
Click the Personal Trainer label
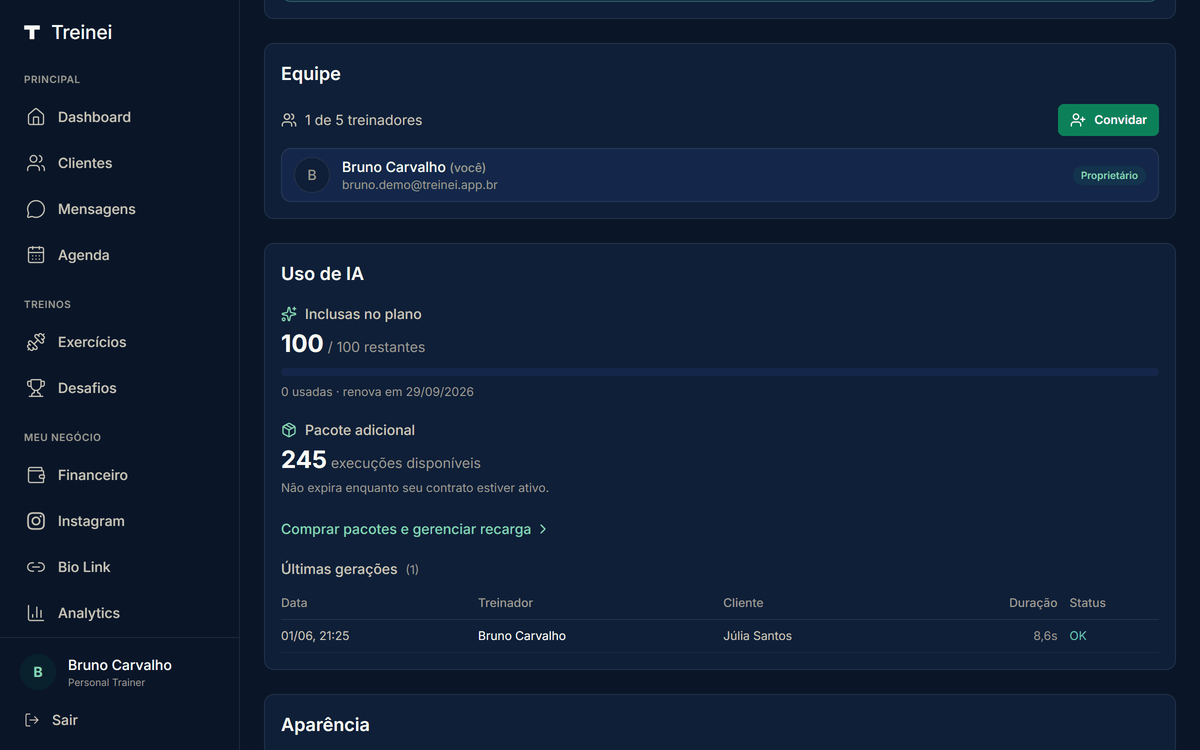[107, 683]
